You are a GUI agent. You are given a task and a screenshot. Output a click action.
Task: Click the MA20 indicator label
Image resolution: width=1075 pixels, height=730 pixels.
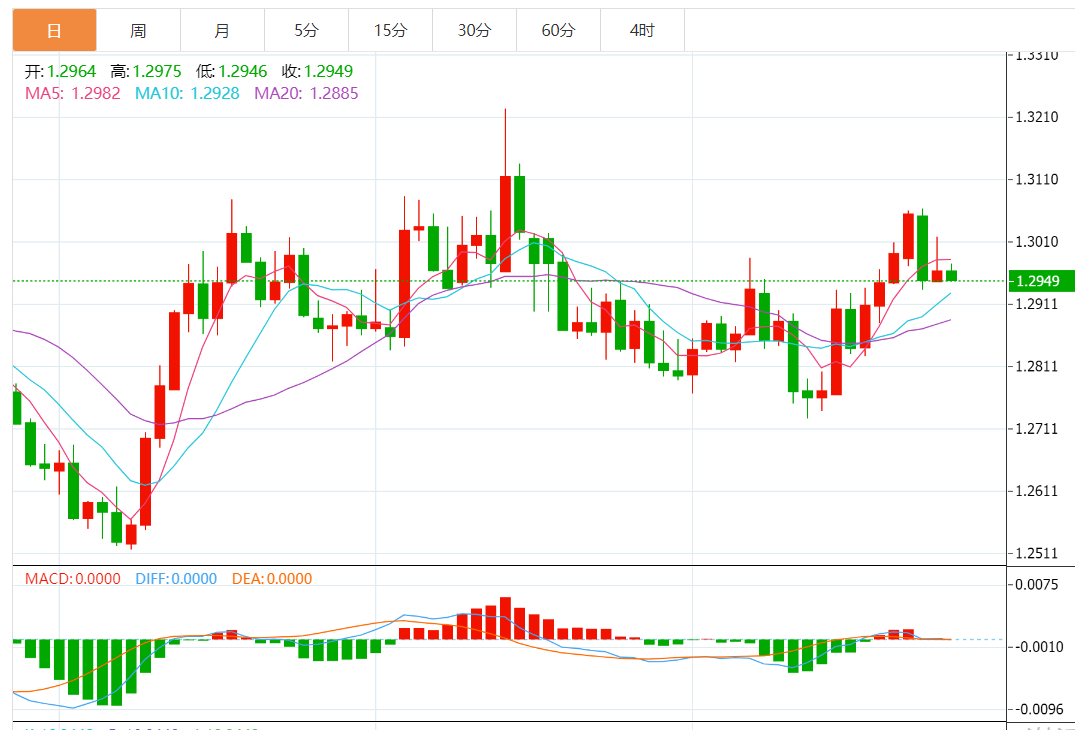point(306,93)
